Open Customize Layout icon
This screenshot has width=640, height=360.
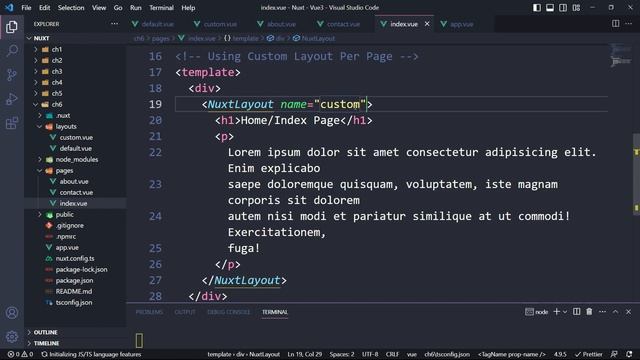tap(576, 8)
